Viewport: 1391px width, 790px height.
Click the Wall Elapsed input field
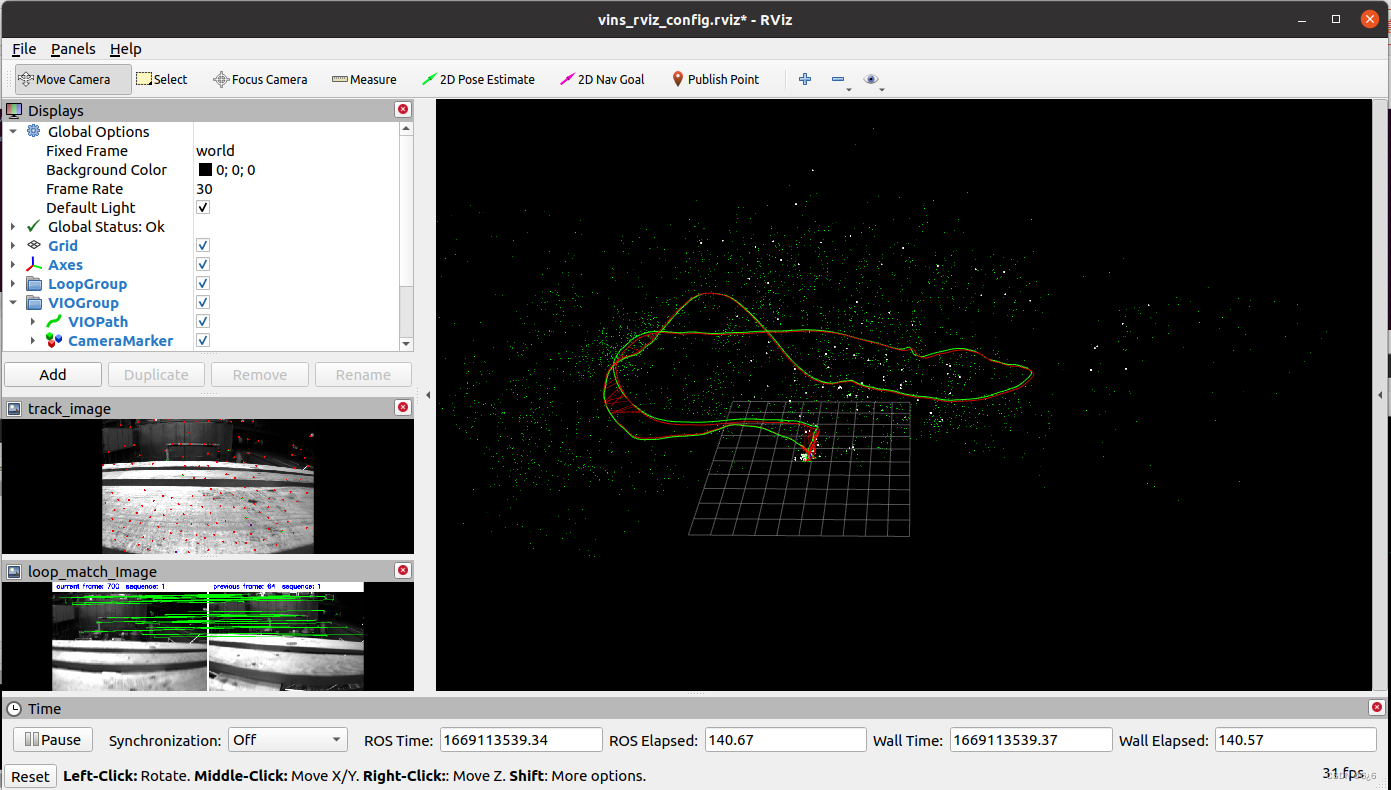pyautogui.click(x=1295, y=739)
